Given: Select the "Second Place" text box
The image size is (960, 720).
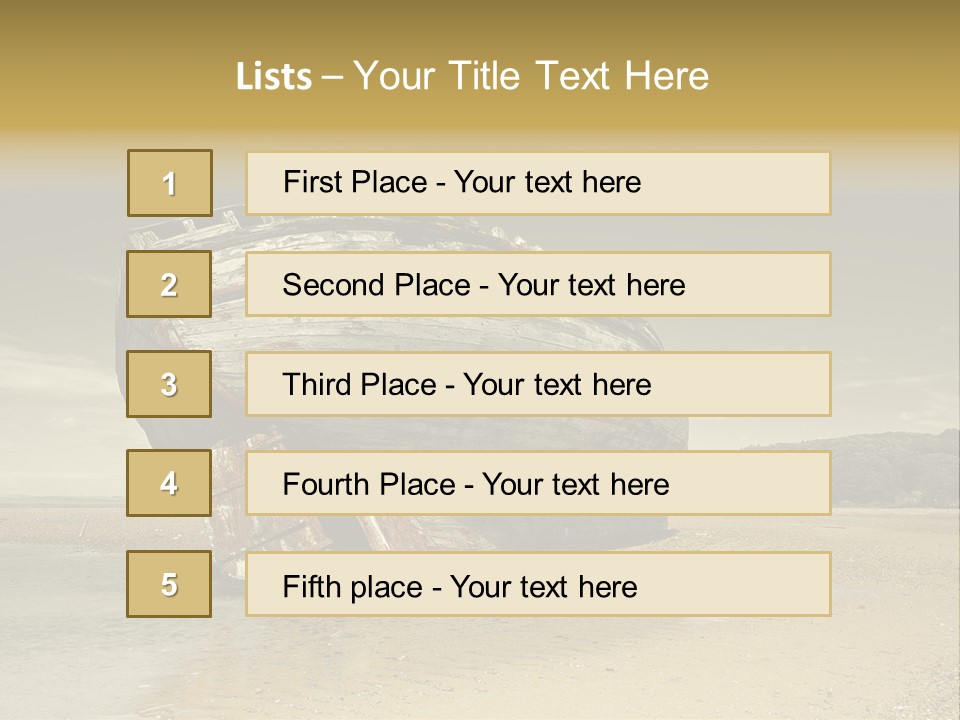Looking at the screenshot, I should [538, 284].
